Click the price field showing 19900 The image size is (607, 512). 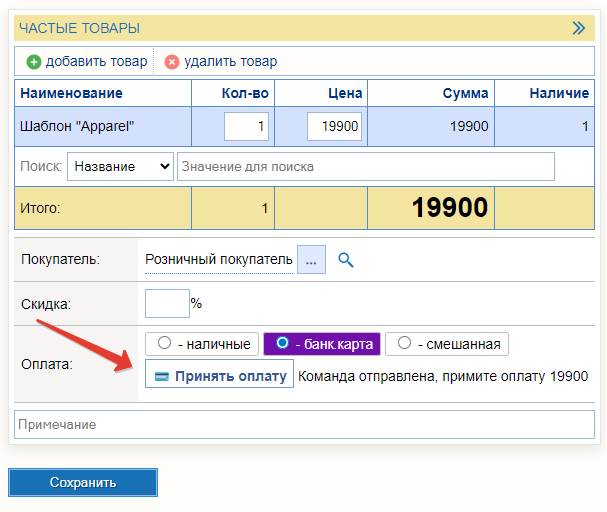click(x=334, y=127)
